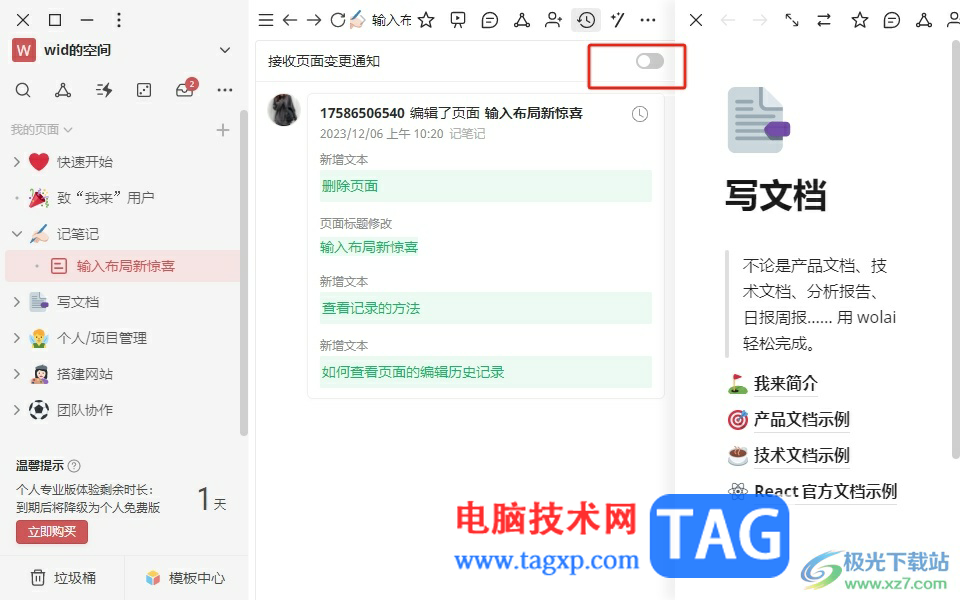960x600 pixels.
Task: Click the 写文档 page title
Action: (x=776, y=196)
